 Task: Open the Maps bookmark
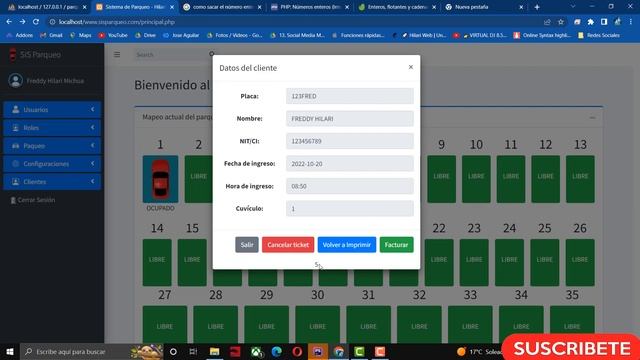pos(81,36)
